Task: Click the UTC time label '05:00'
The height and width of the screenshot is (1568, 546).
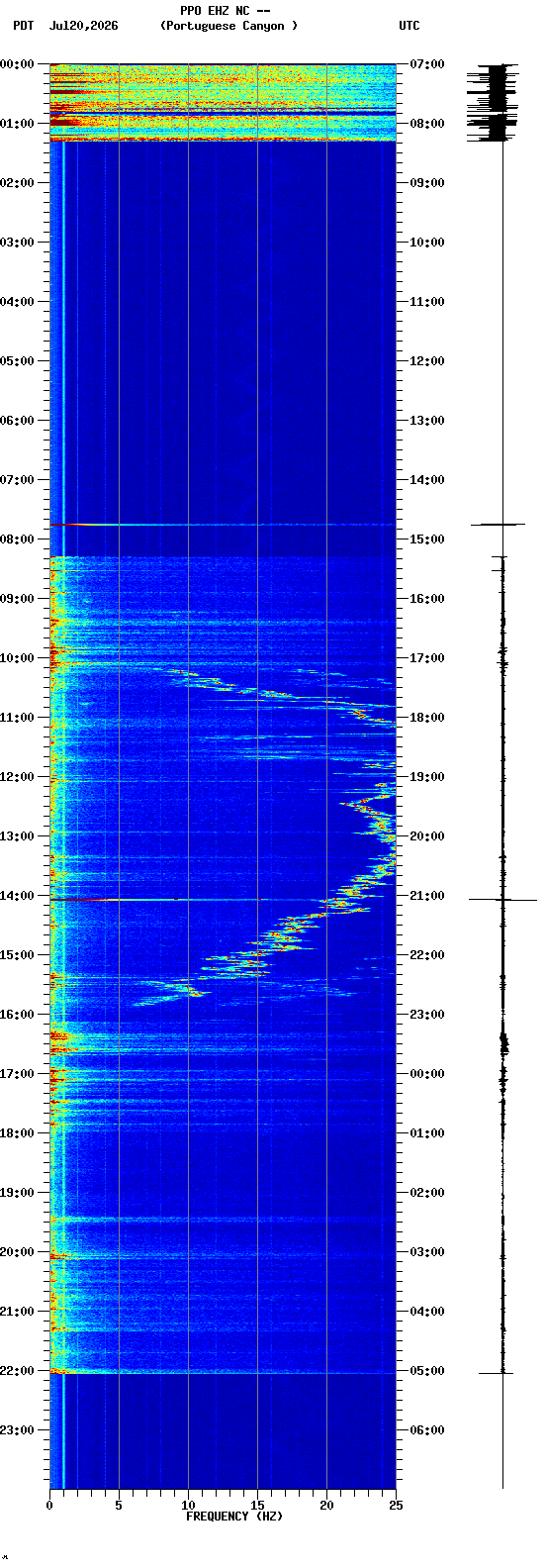Action: [x=427, y=1370]
